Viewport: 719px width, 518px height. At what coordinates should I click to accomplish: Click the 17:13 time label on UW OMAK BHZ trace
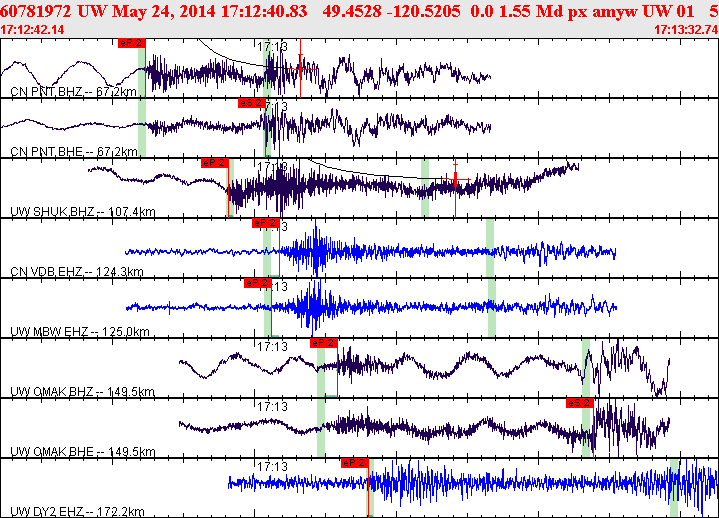click(272, 347)
